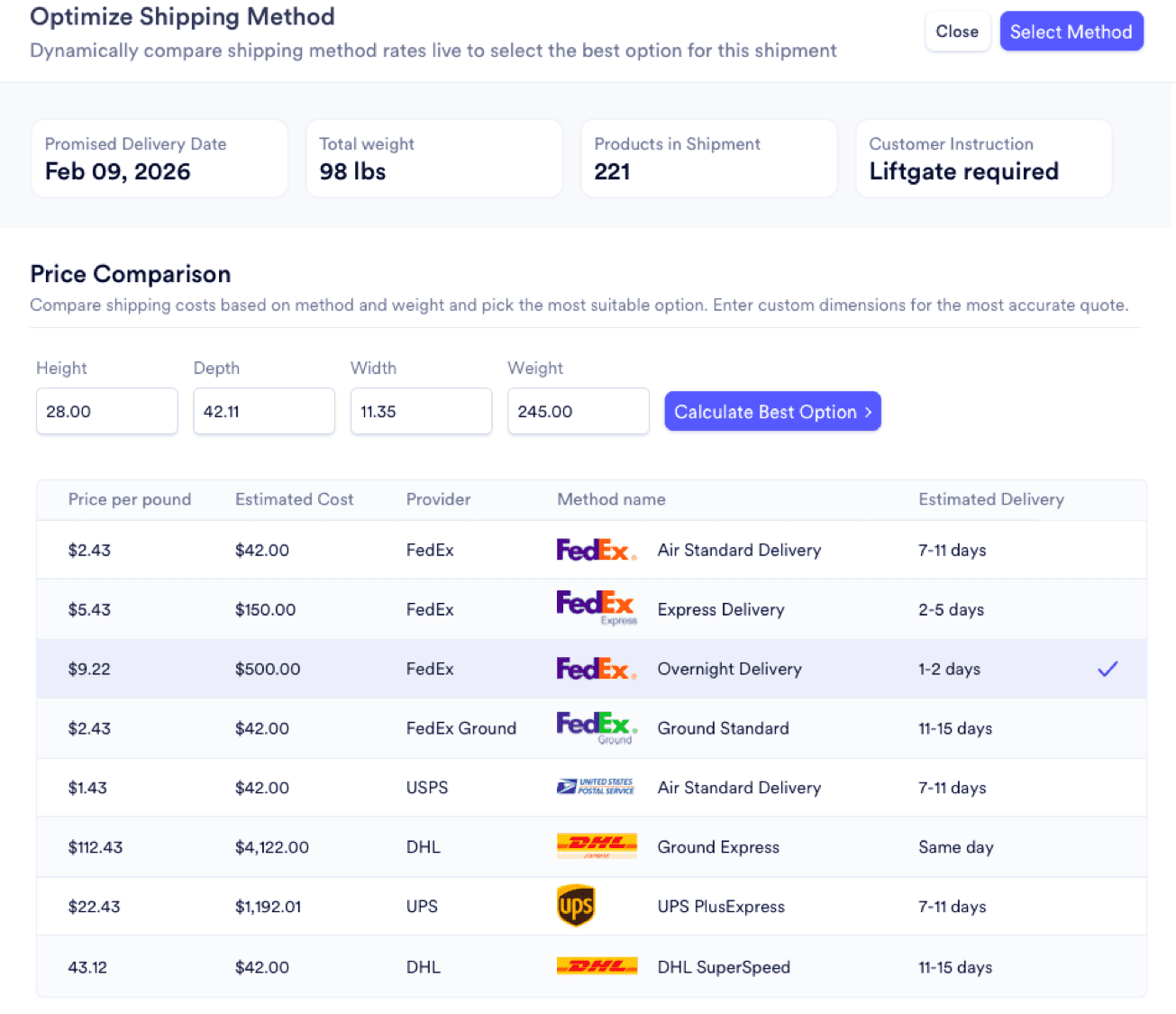The image size is (1176, 1014).
Task: Click the FedEx Ground logo
Action: click(x=596, y=727)
